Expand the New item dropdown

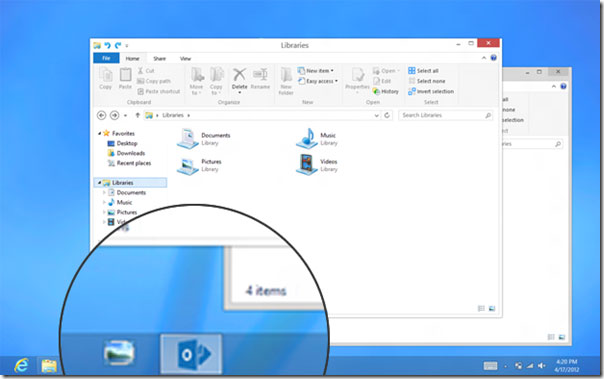click(316, 71)
